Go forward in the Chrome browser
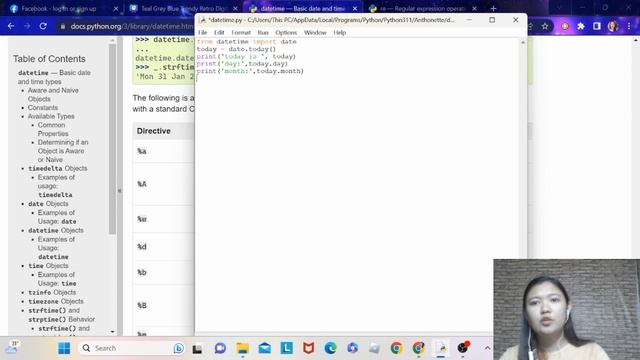Image resolution: width=640 pixels, height=360 pixels. [x=27, y=26]
